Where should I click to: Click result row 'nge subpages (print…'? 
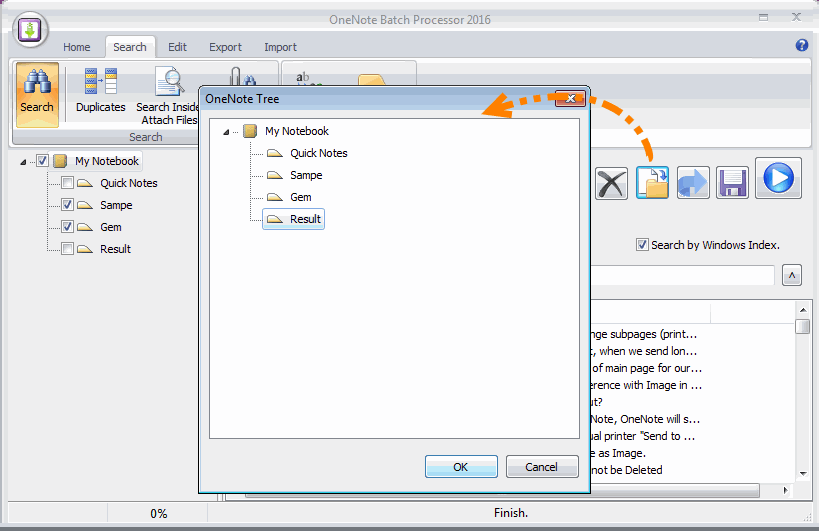pyautogui.click(x=644, y=334)
